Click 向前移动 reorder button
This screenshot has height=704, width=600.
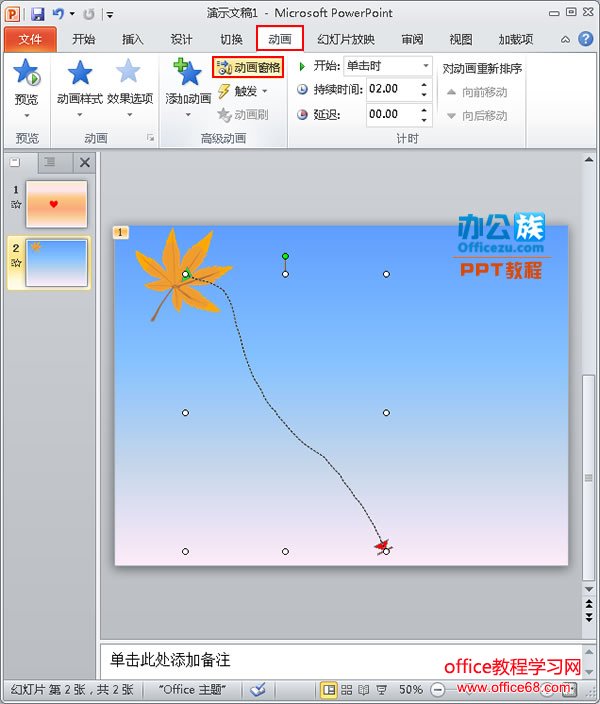click(477, 92)
